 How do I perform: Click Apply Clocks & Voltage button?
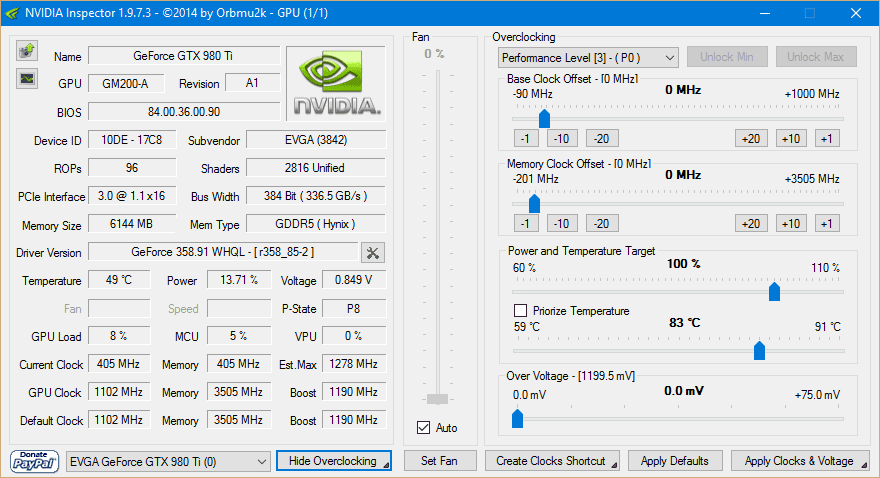799,461
